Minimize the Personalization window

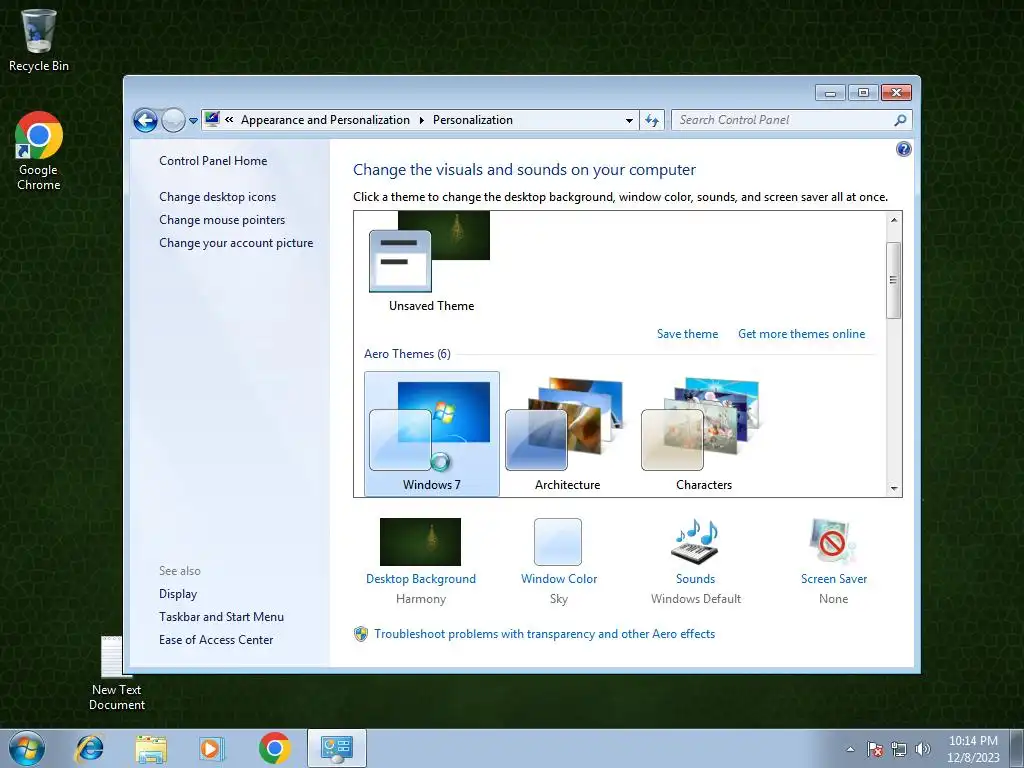(x=831, y=93)
